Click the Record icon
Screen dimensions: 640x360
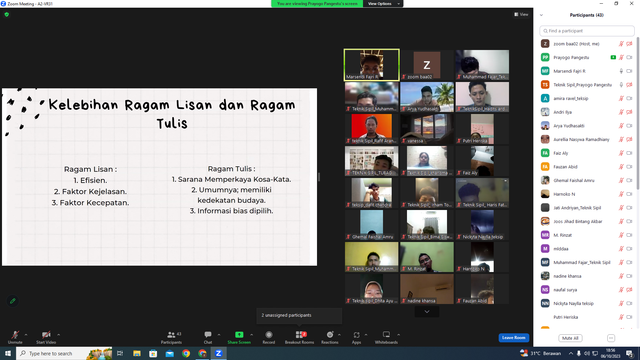click(269, 335)
